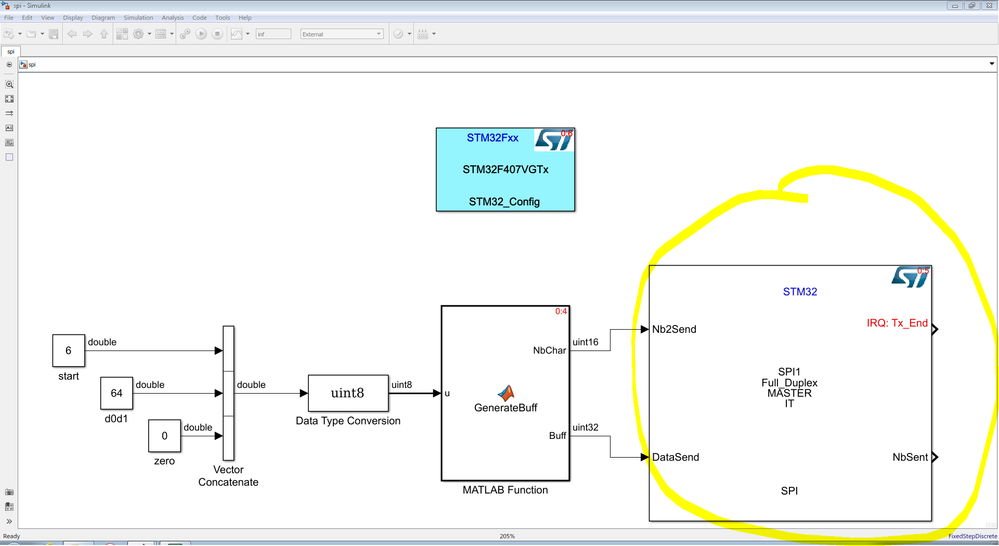999x546 pixels.
Task: Click the simulation data inspector record icon
Action: click(236, 34)
